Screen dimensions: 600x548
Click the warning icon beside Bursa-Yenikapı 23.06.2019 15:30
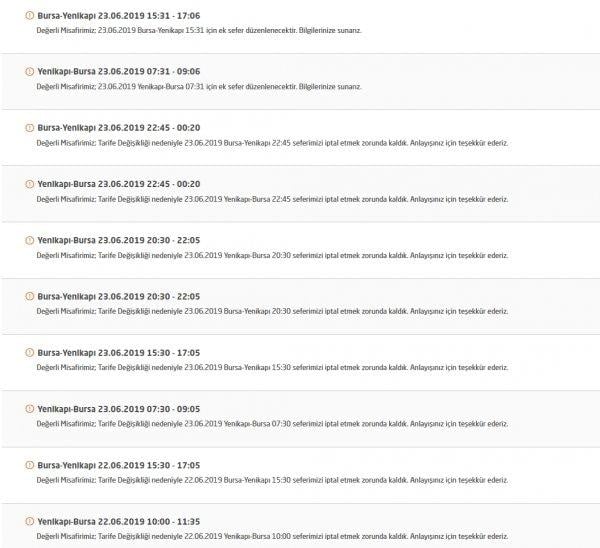pyautogui.click(x=27, y=353)
